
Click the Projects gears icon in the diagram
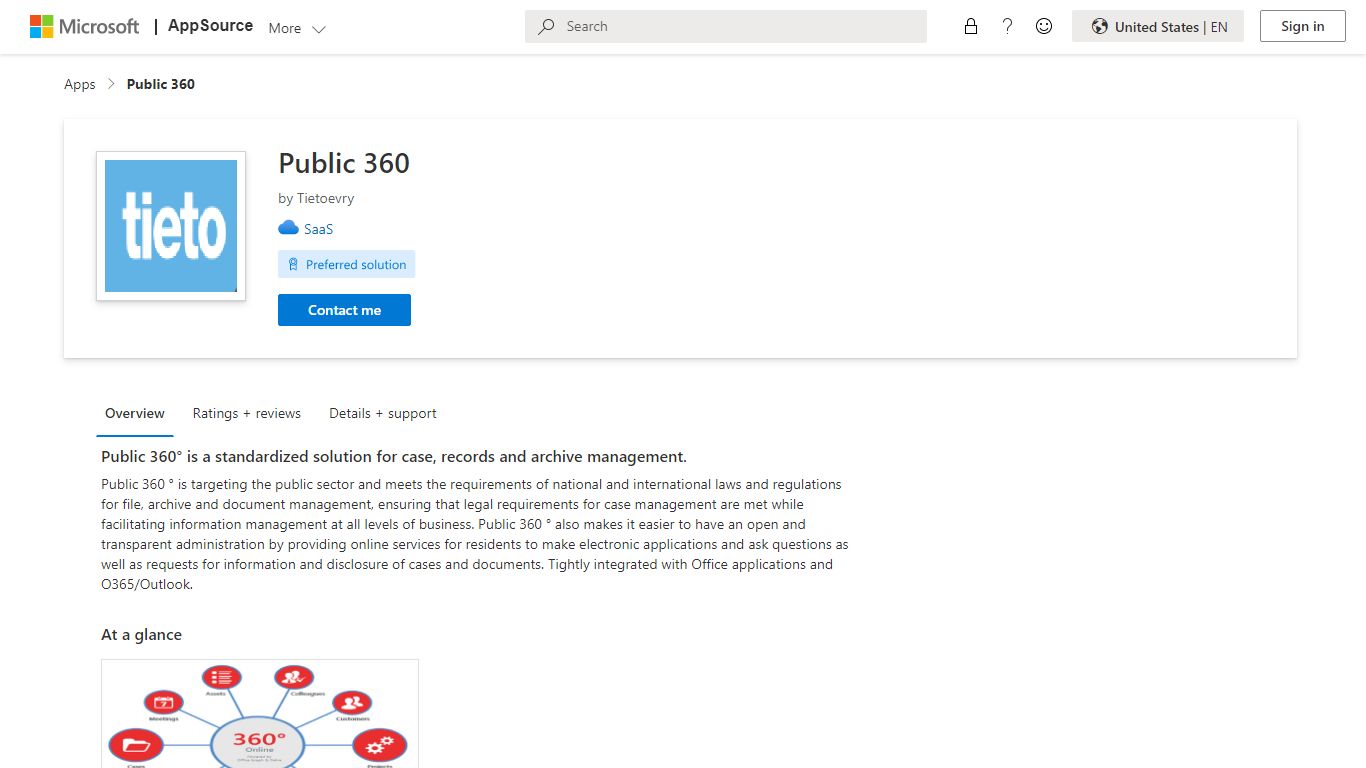(x=380, y=745)
